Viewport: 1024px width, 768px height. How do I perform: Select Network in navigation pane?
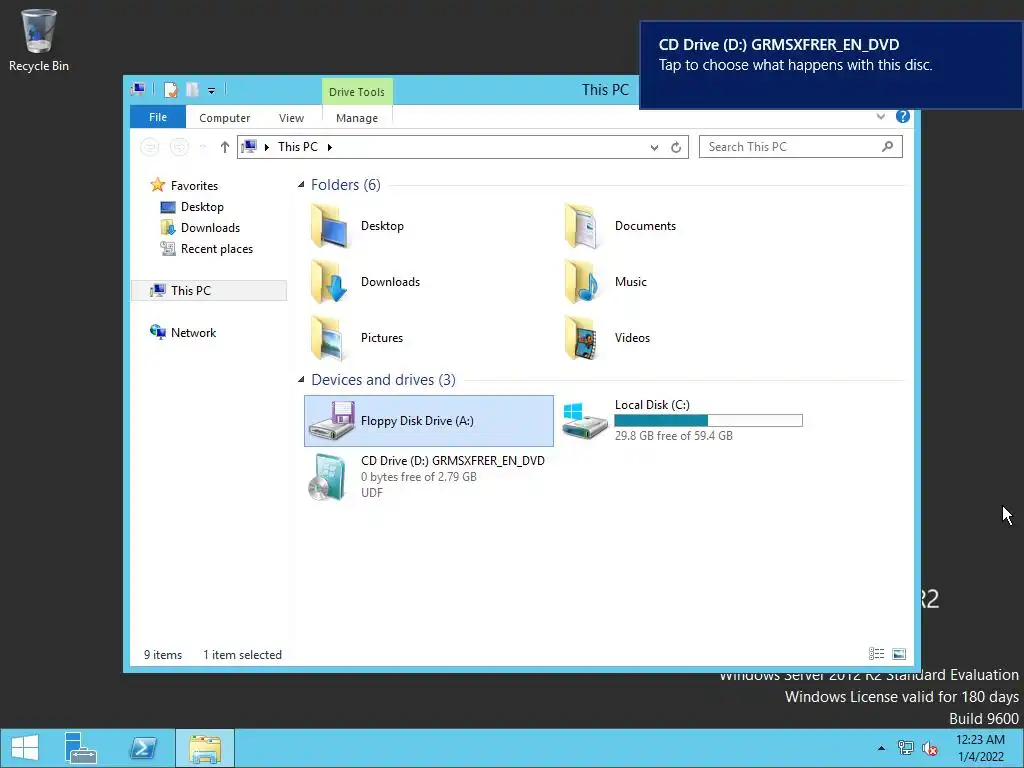tap(193, 332)
